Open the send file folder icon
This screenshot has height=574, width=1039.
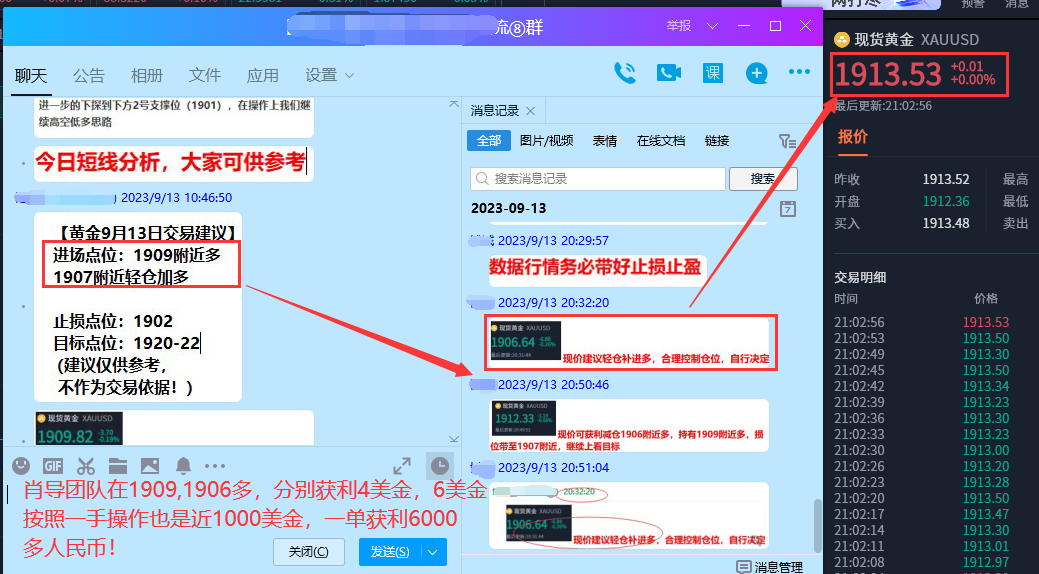pyautogui.click(x=117, y=466)
